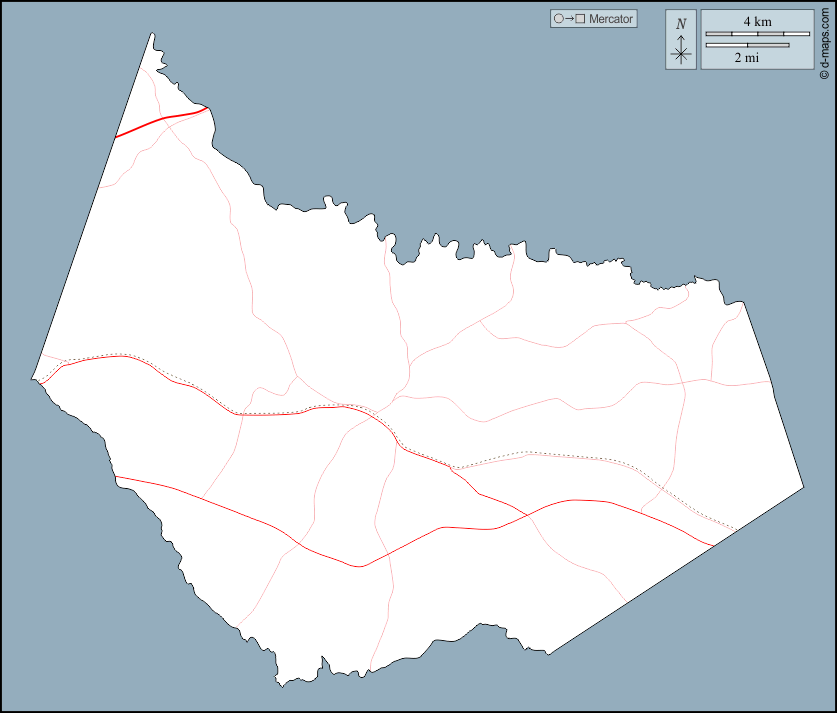This screenshot has width=837, height=713.
Task: Click the circle-to-square projection icon
Action: point(568,19)
